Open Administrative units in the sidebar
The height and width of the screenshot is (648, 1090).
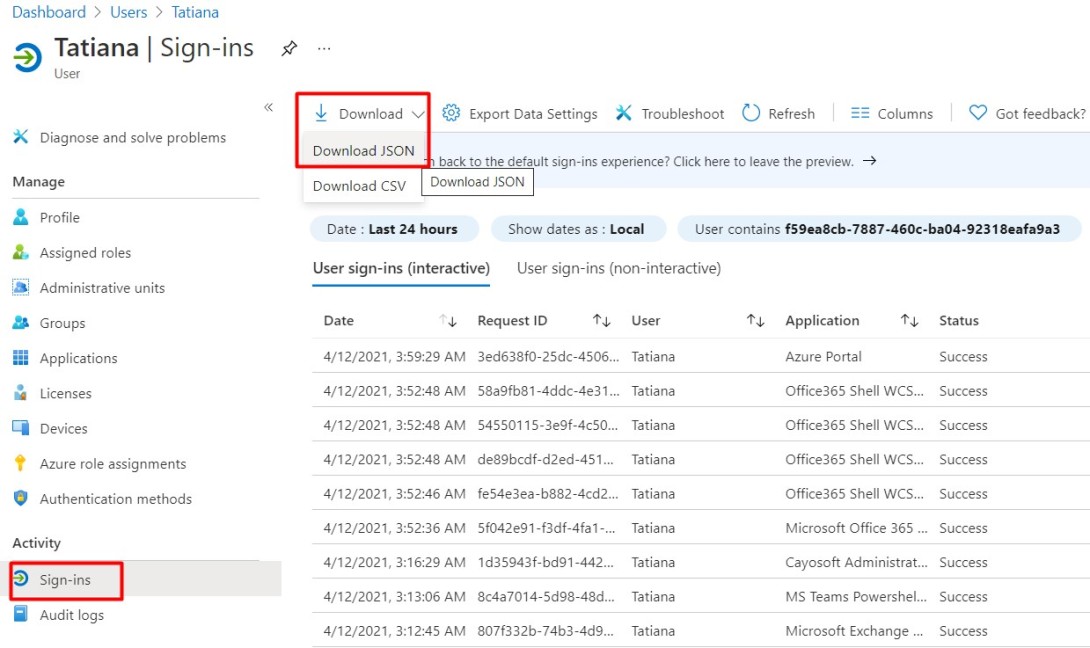[102, 288]
